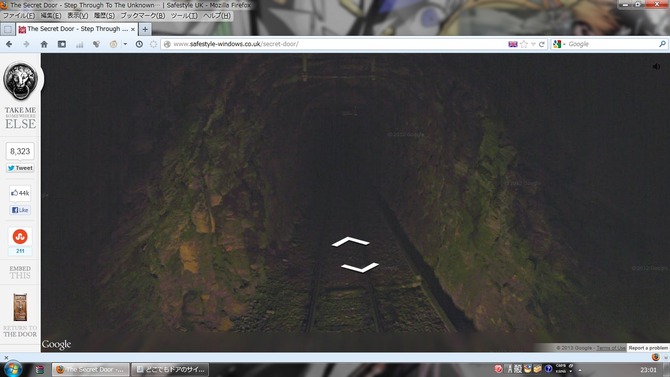This screenshot has height=377, width=670.
Task: Expand the bookmark star dropdown arrow
Action: pyautogui.click(x=533, y=44)
